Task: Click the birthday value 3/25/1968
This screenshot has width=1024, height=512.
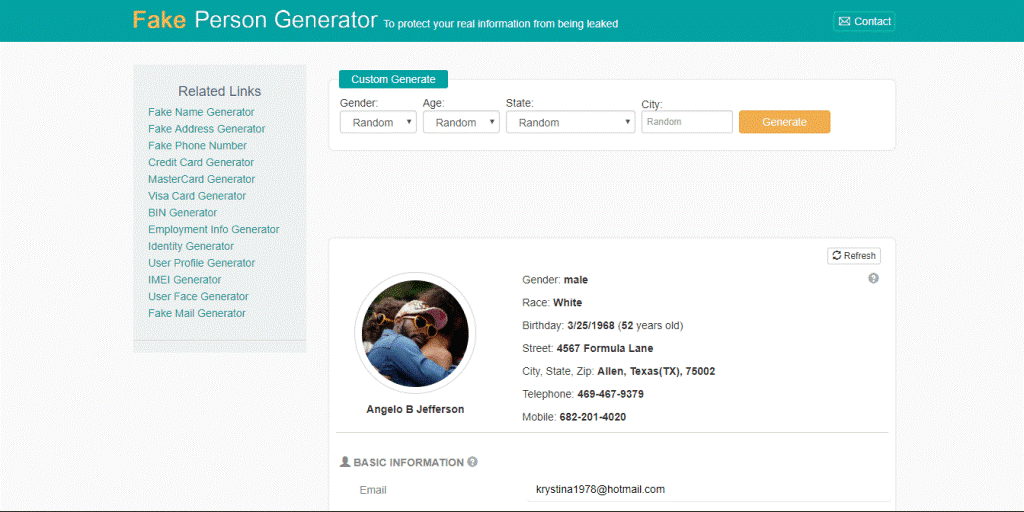Action: tap(591, 325)
